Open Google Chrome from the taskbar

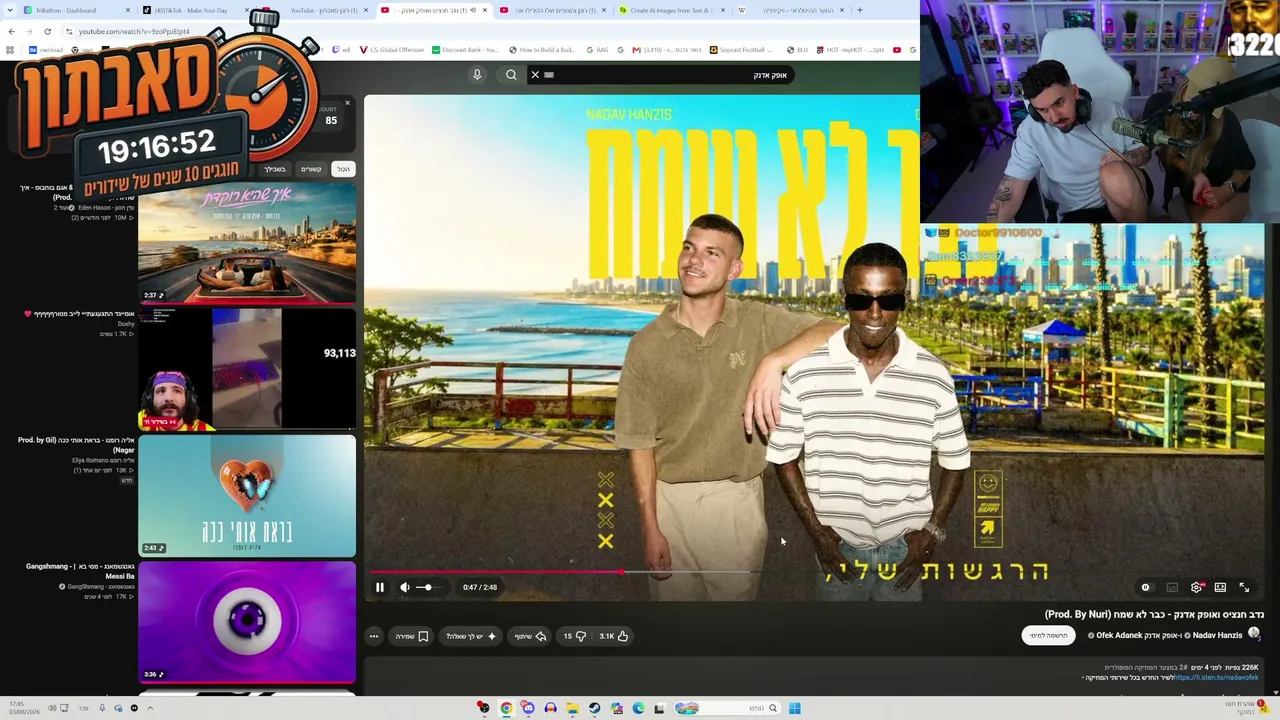(x=506, y=708)
